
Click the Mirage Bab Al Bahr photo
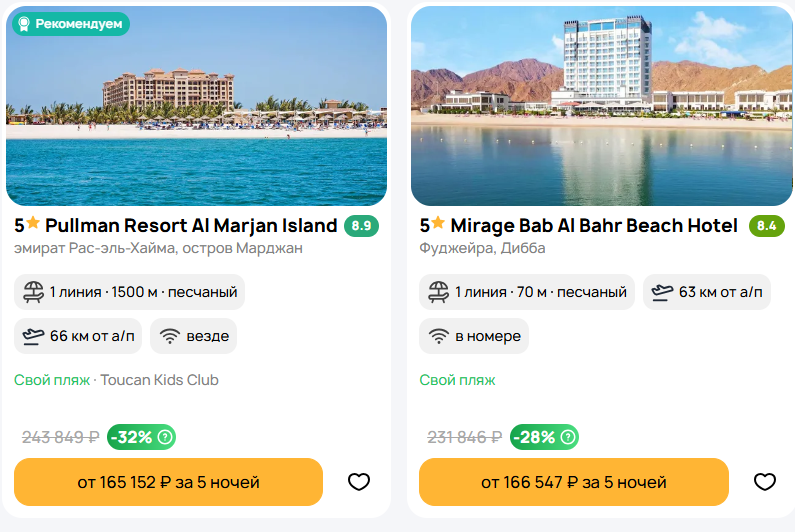pyautogui.click(x=599, y=105)
